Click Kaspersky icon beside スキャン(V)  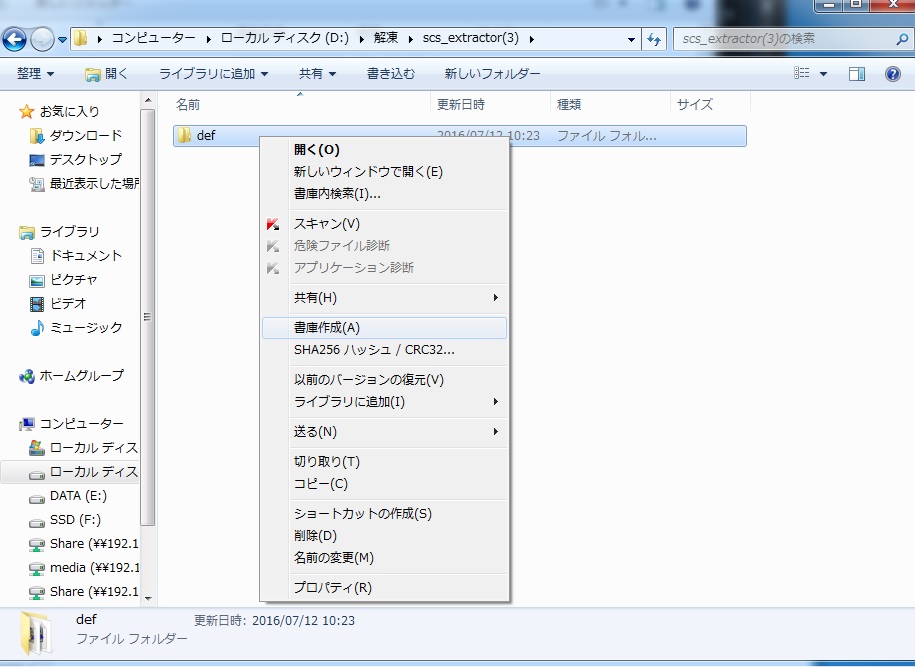tap(273, 224)
